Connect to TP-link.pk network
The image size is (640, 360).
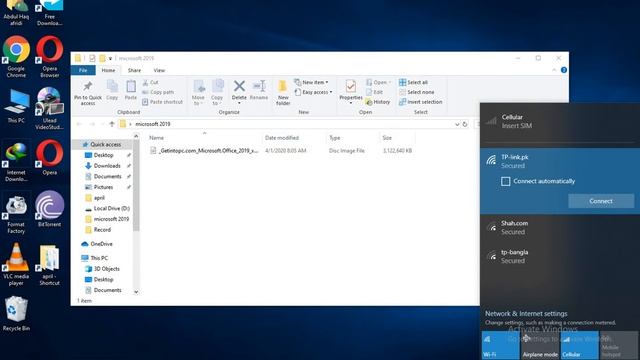601,201
